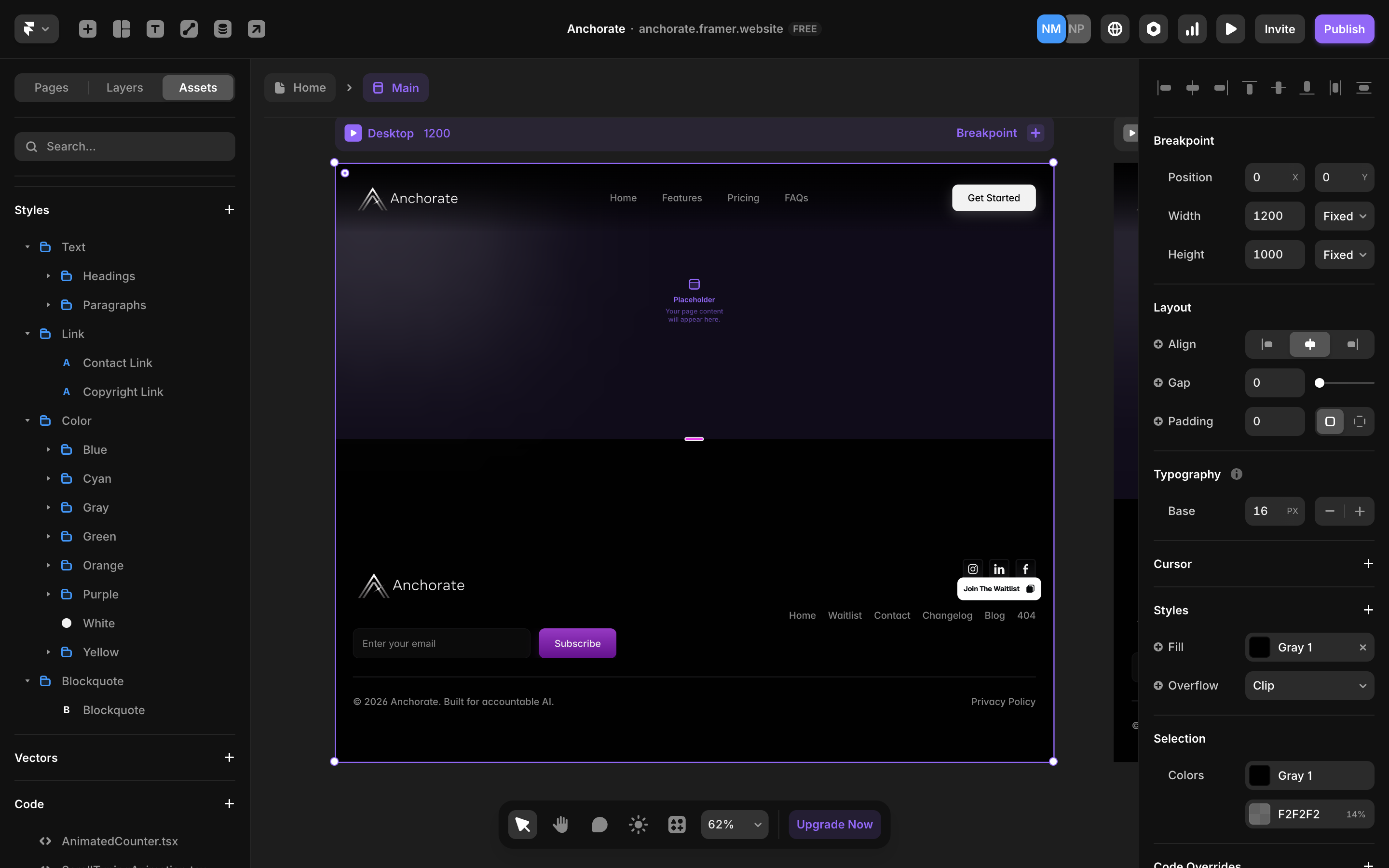Select the Layout tool in the toolbar
This screenshot has width=1389, height=868.
click(x=121, y=29)
